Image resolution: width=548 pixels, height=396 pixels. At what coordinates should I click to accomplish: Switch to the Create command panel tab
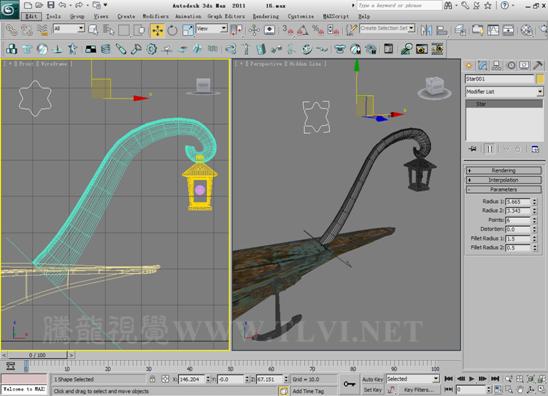469,65
